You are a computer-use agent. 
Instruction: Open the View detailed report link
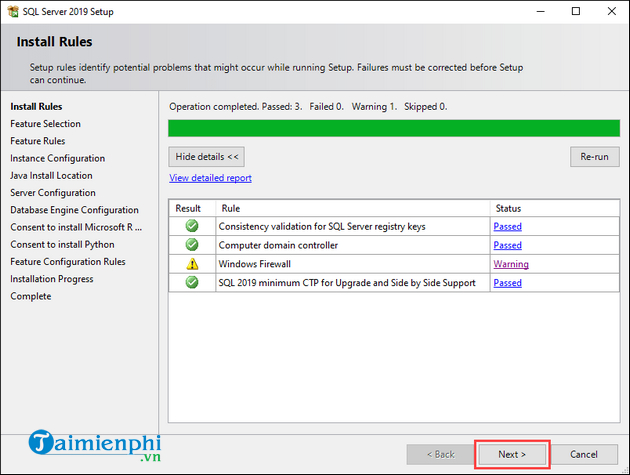pos(210,178)
